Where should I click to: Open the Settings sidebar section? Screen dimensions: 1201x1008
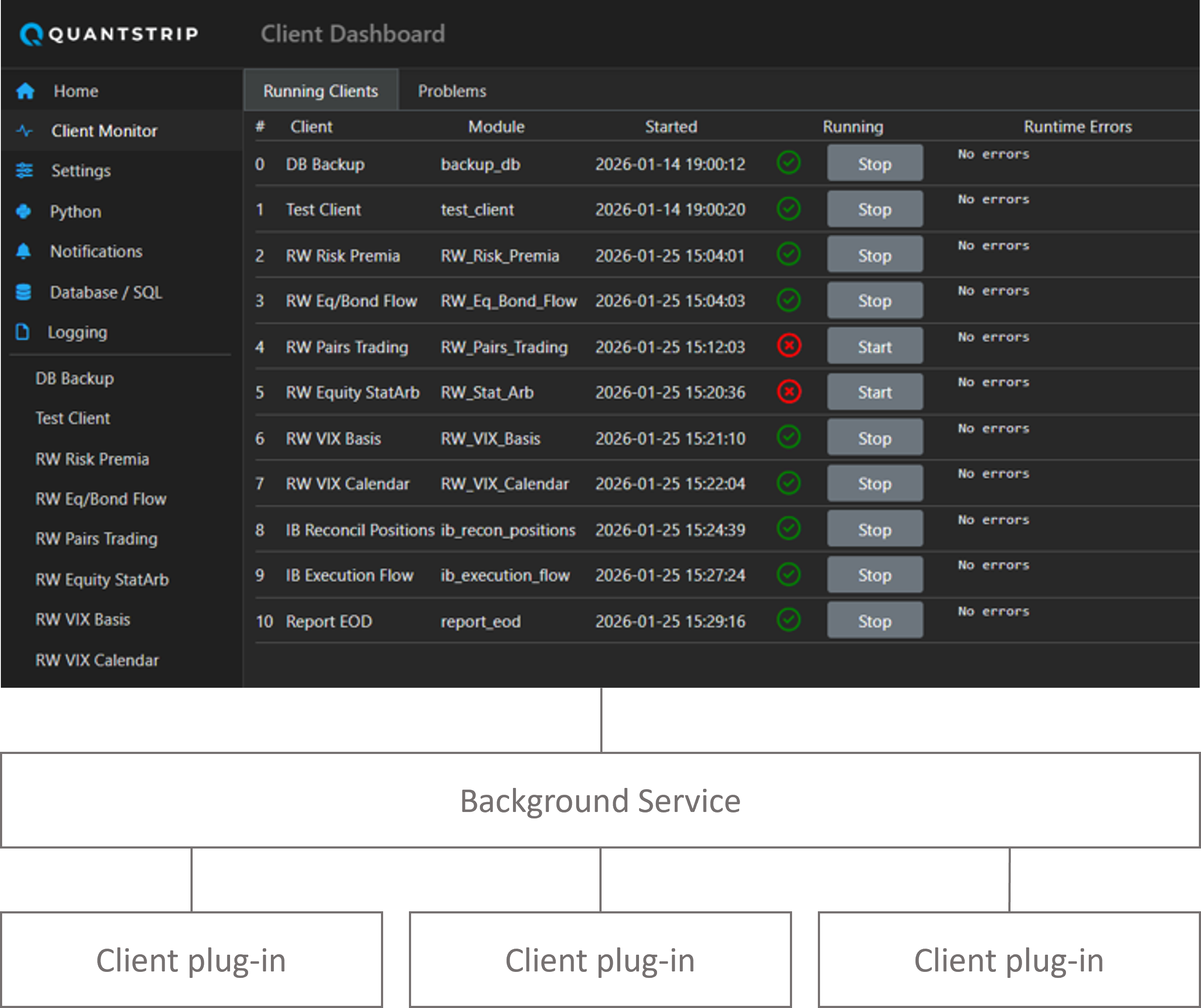pos(81,170)
